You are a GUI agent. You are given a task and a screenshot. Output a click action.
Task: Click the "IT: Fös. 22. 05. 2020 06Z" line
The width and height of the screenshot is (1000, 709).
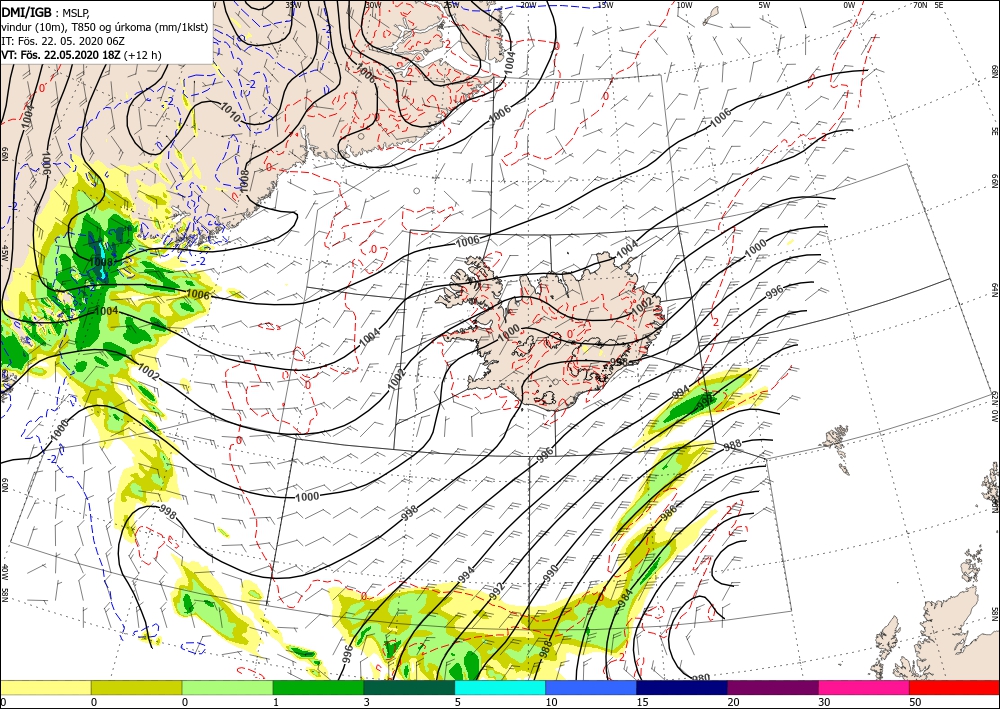pyautogui.click(x=62, y=41)
